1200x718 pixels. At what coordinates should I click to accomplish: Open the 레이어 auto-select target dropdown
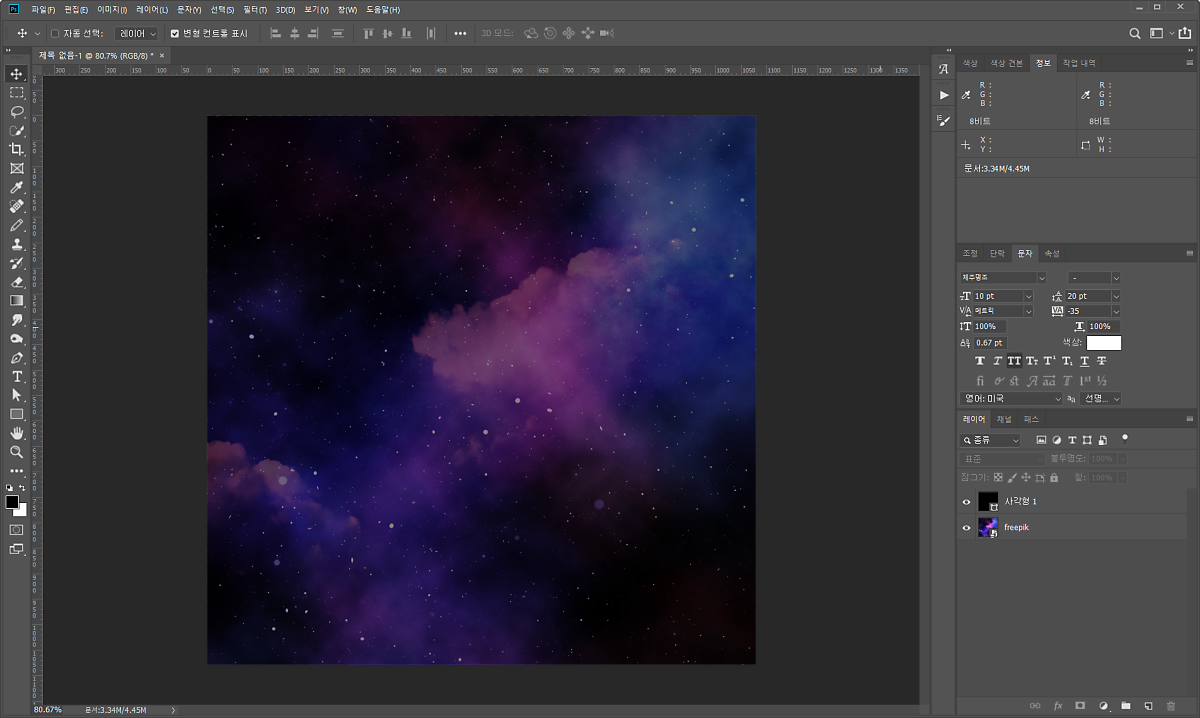click(137, 33)
